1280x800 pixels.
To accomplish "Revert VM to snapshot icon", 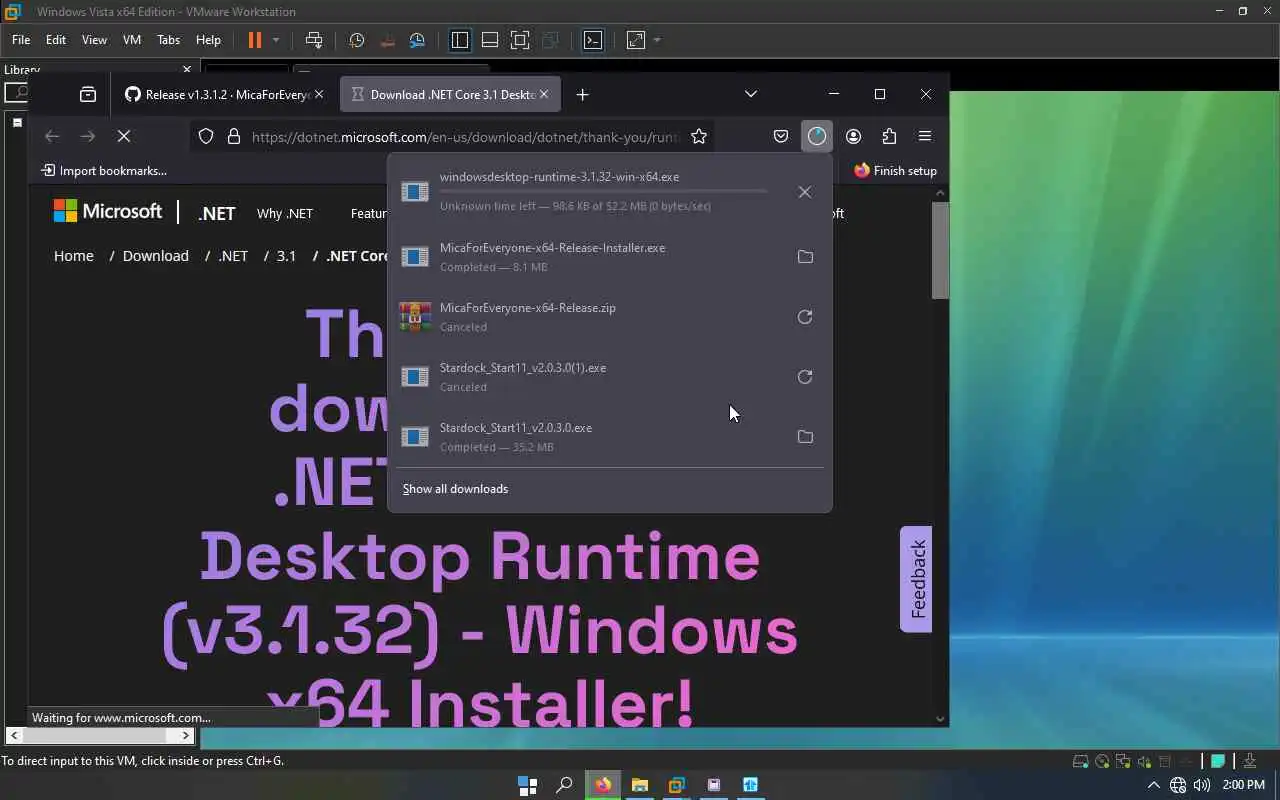I will pyautogui.click(x=388, y=40).
